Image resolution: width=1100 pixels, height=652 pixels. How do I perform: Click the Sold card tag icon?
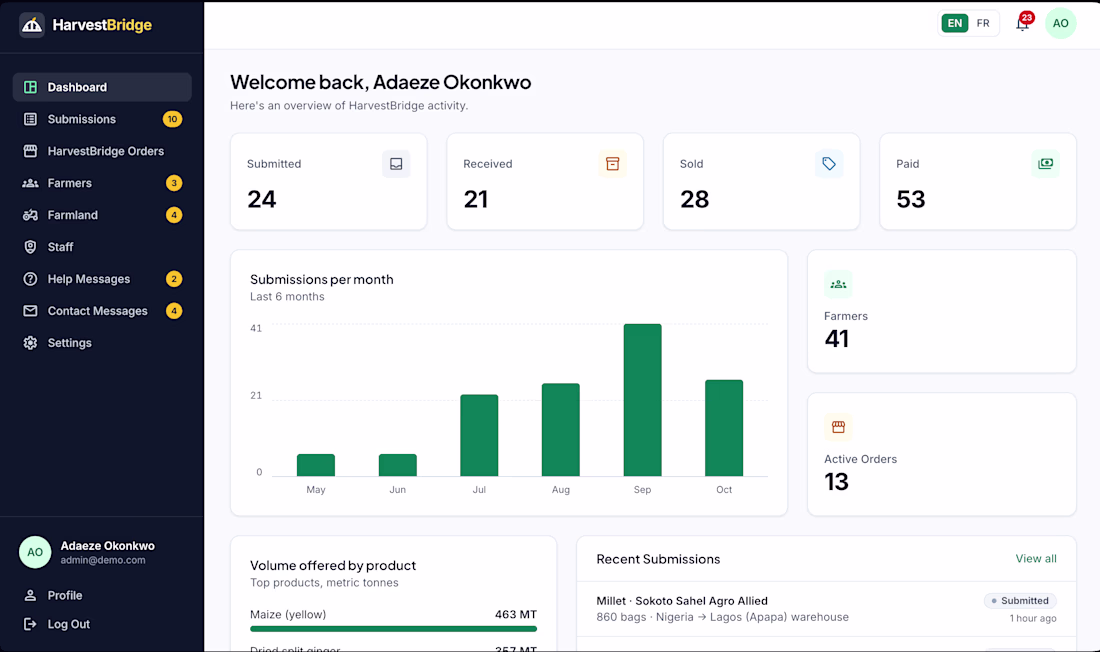click(x=829, y=164)
